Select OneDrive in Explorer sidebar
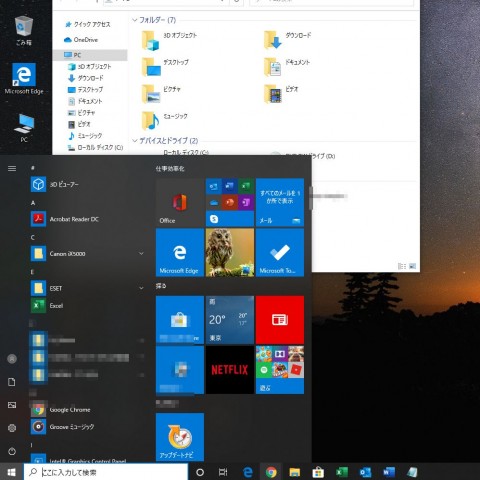Image resolution: width=480 pixels, height=480 pixels. click(81, 40)
